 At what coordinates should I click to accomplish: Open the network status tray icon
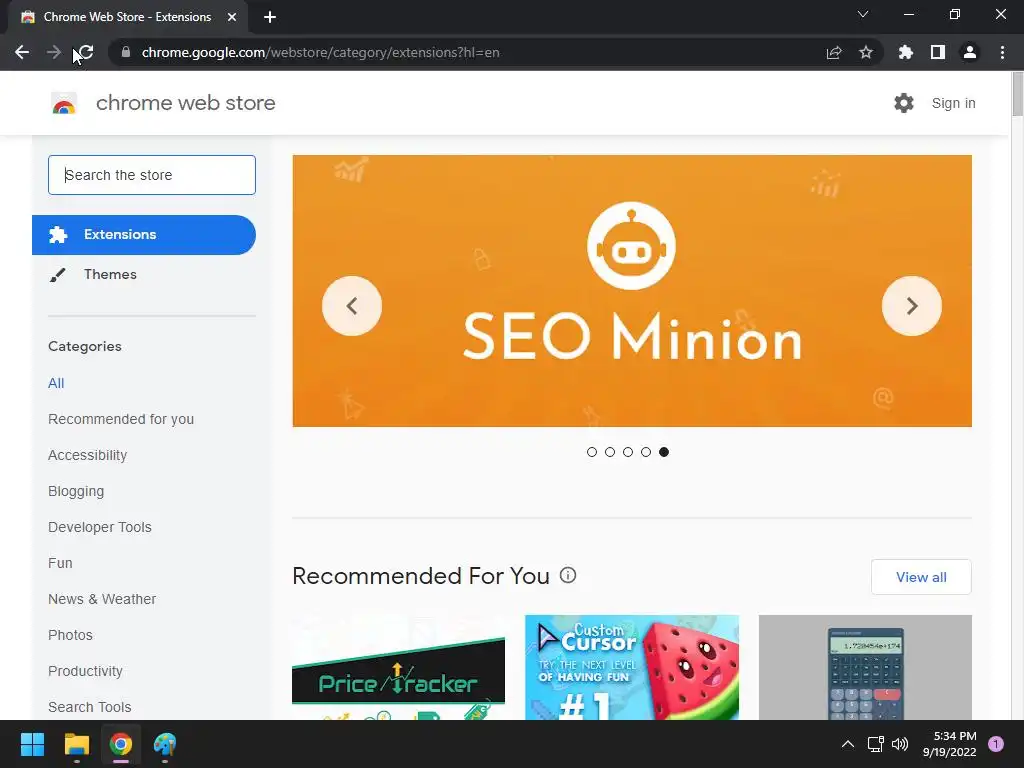click(876, 744)
